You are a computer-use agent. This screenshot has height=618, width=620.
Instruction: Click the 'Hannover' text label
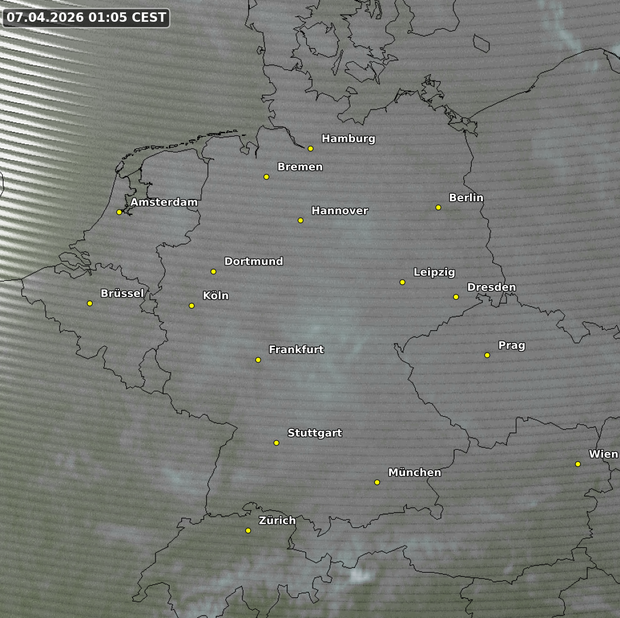point(340,211)
